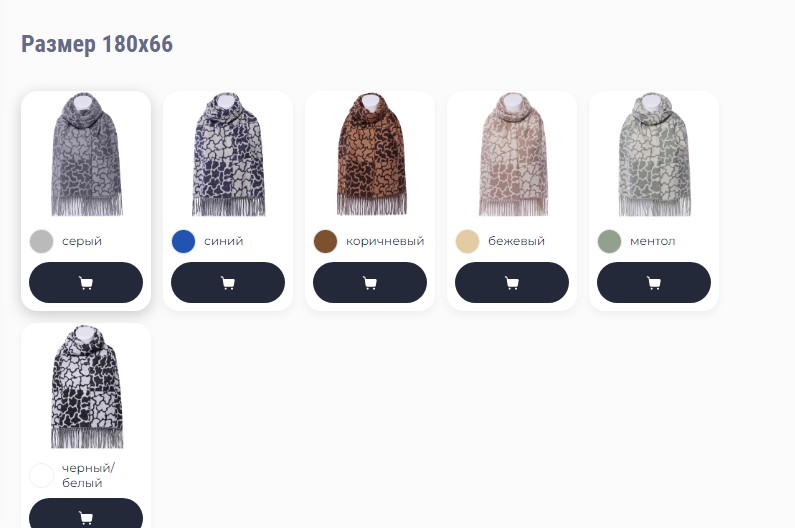Open the black and white scarf photo
The width and height of the screenshot is (795, 528).
(86, 387)
